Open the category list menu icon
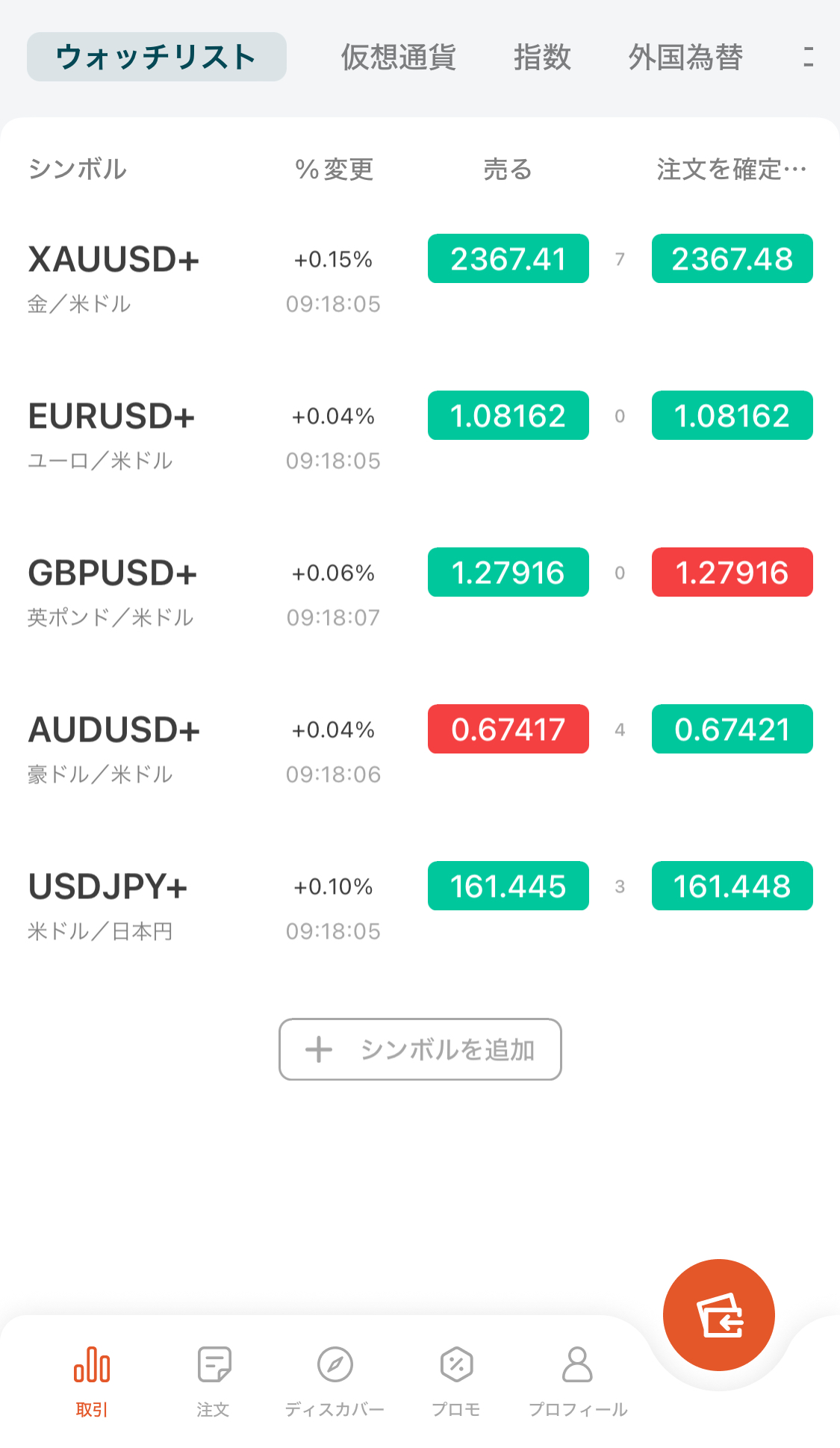840x1448 pixels. point(809,57)
